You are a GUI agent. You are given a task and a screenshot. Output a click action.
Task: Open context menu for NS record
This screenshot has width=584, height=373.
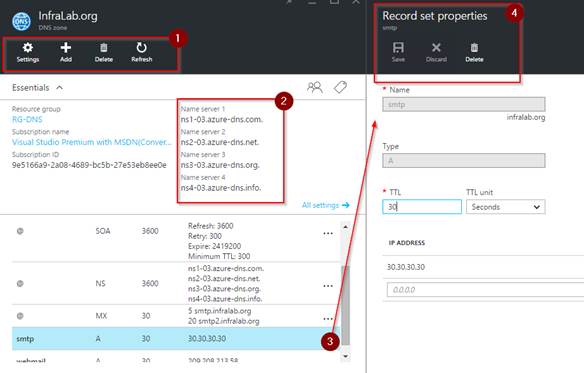(x=328, y=286)
